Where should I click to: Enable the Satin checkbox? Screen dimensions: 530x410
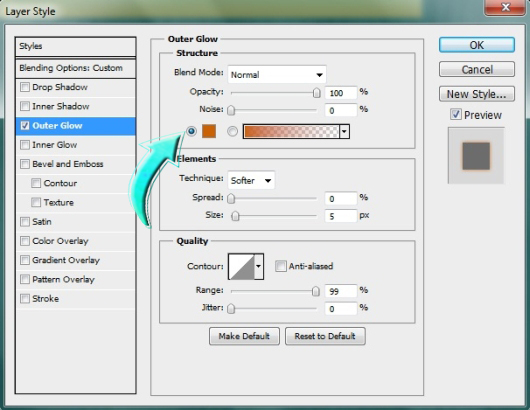coord(25,222)
